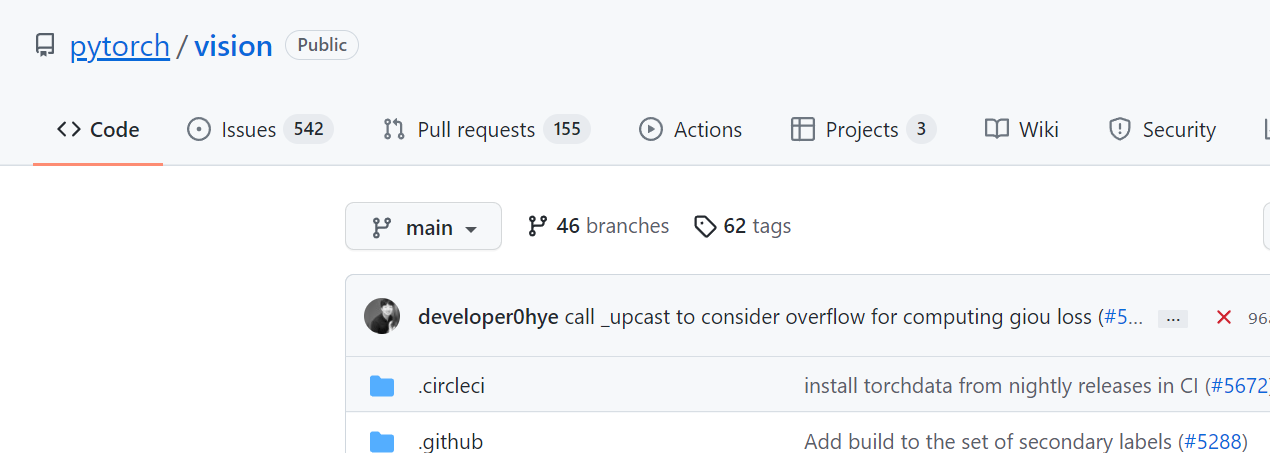The width and height of the screenshot is (1270, 453).
Task: Click the Issues count badge 542
Action: [x=308, y=129]
